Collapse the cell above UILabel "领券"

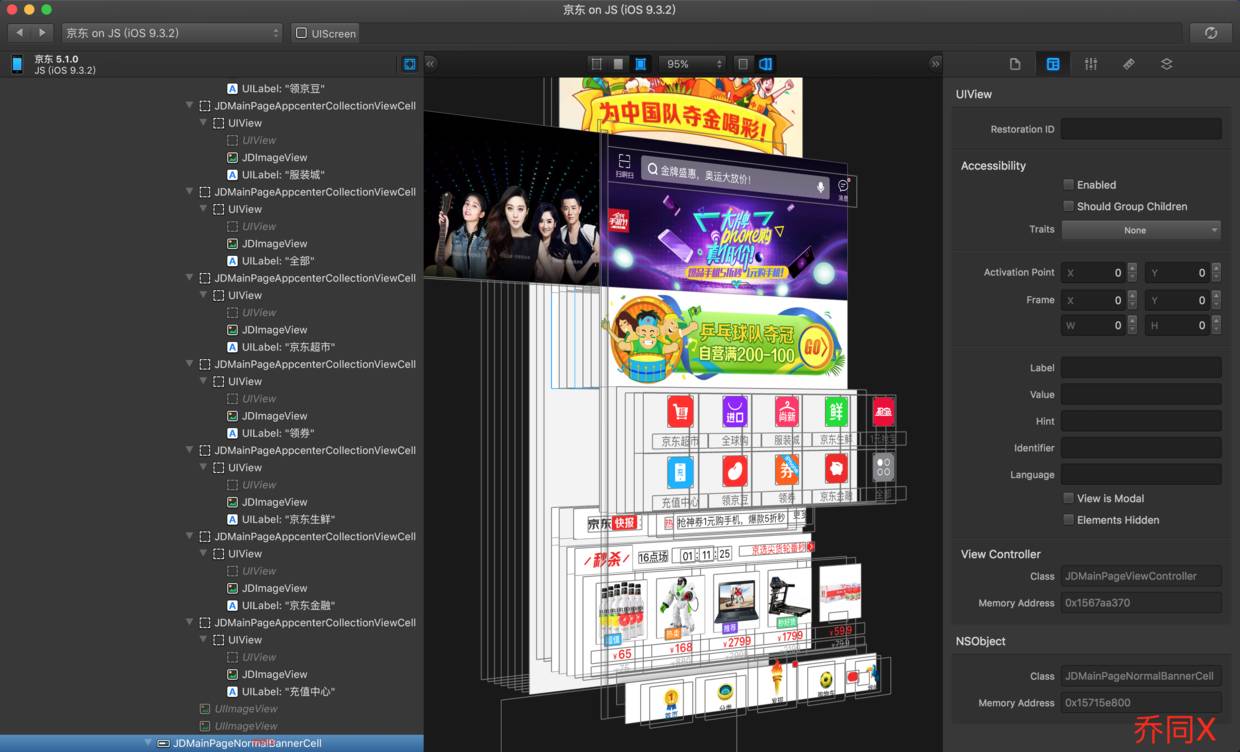click(x=191, y=364)
